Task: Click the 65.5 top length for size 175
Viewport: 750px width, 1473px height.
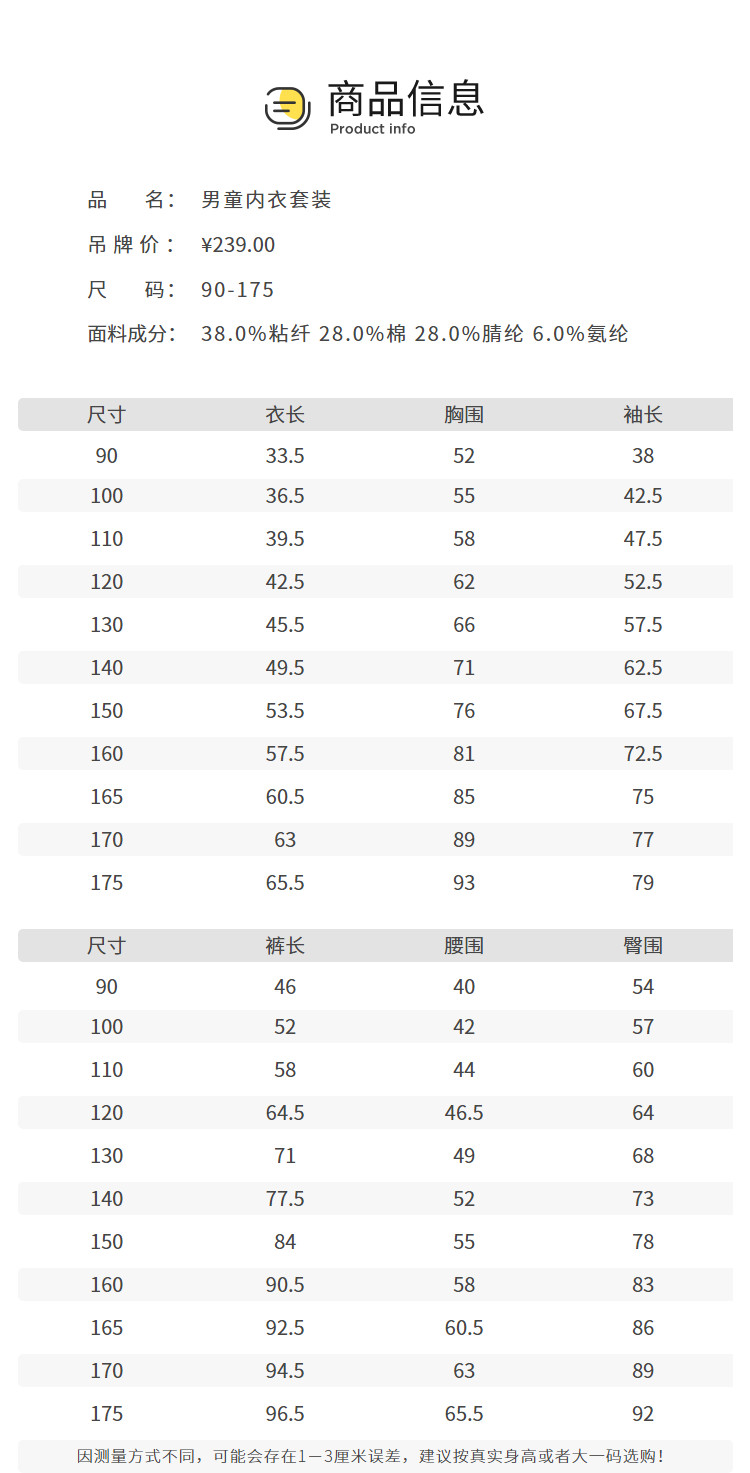Action: tap(285, 883)
